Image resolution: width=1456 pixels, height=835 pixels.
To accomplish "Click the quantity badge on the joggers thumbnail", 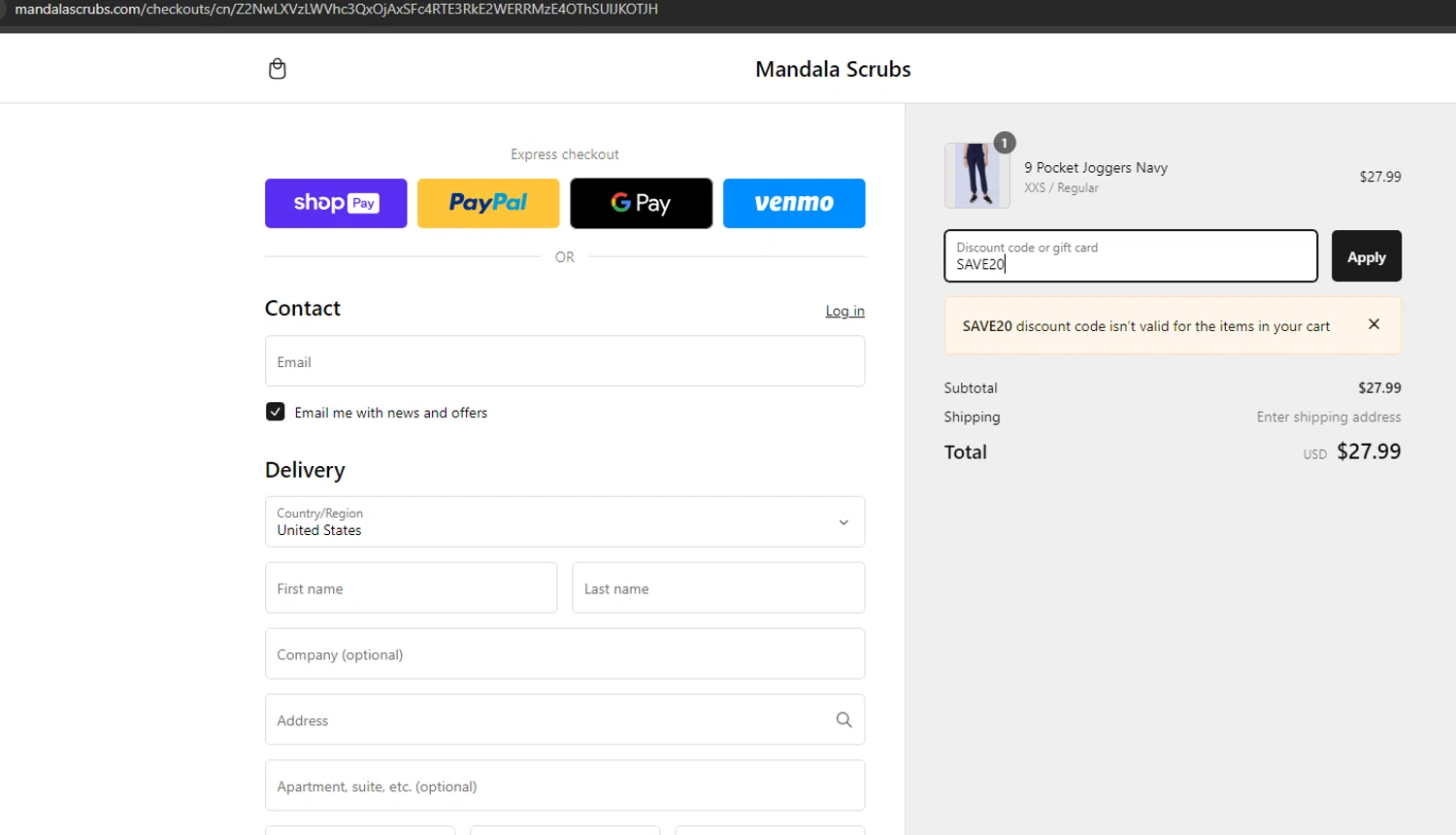I will pyautogui.click(x=1005, y=143).
